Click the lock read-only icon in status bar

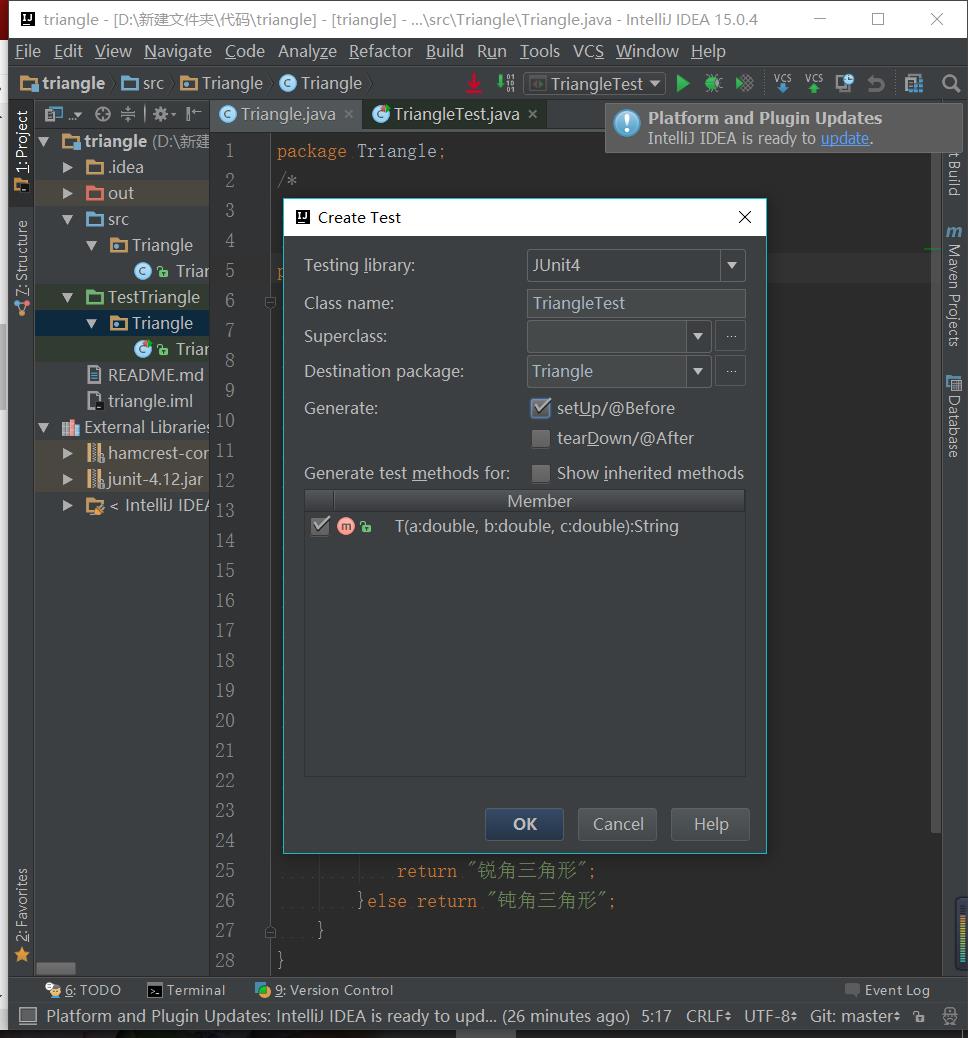click(x=919, y=1015)
